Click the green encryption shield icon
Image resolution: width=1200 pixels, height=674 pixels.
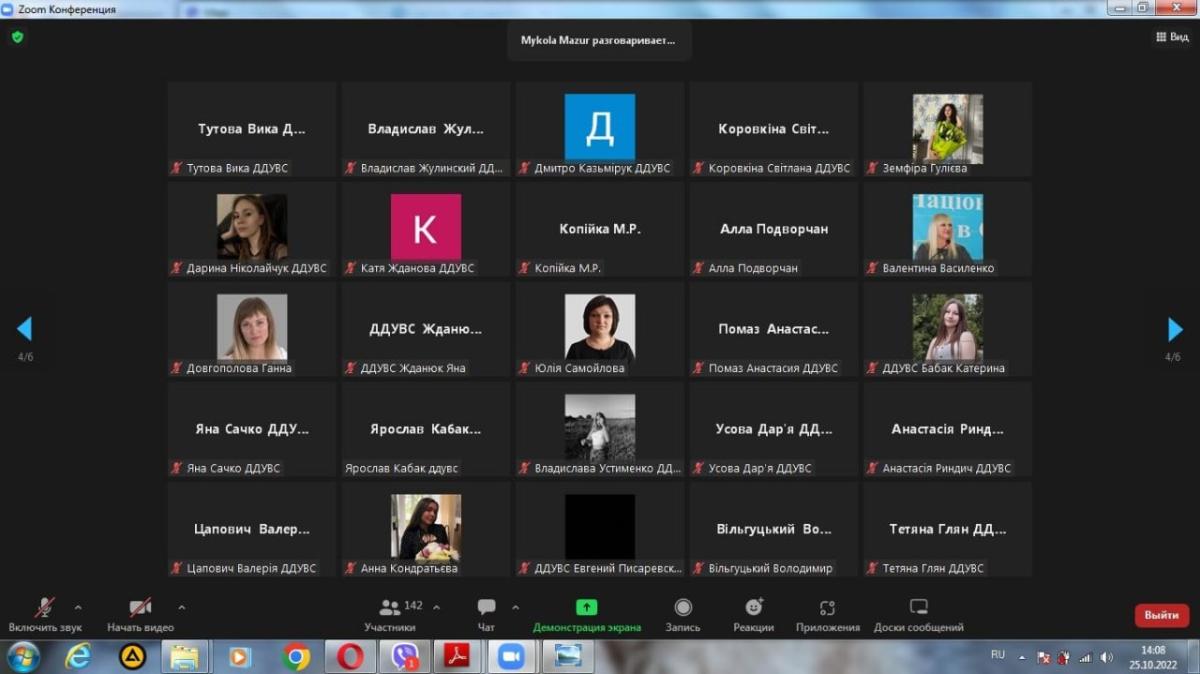pyautogui.click(x=17, y=37)
